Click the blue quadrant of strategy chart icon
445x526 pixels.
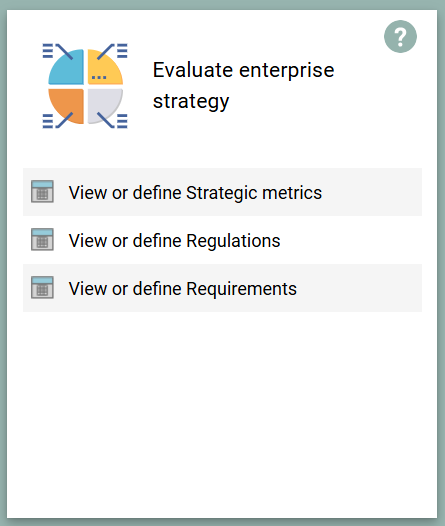tap(68, 69)
